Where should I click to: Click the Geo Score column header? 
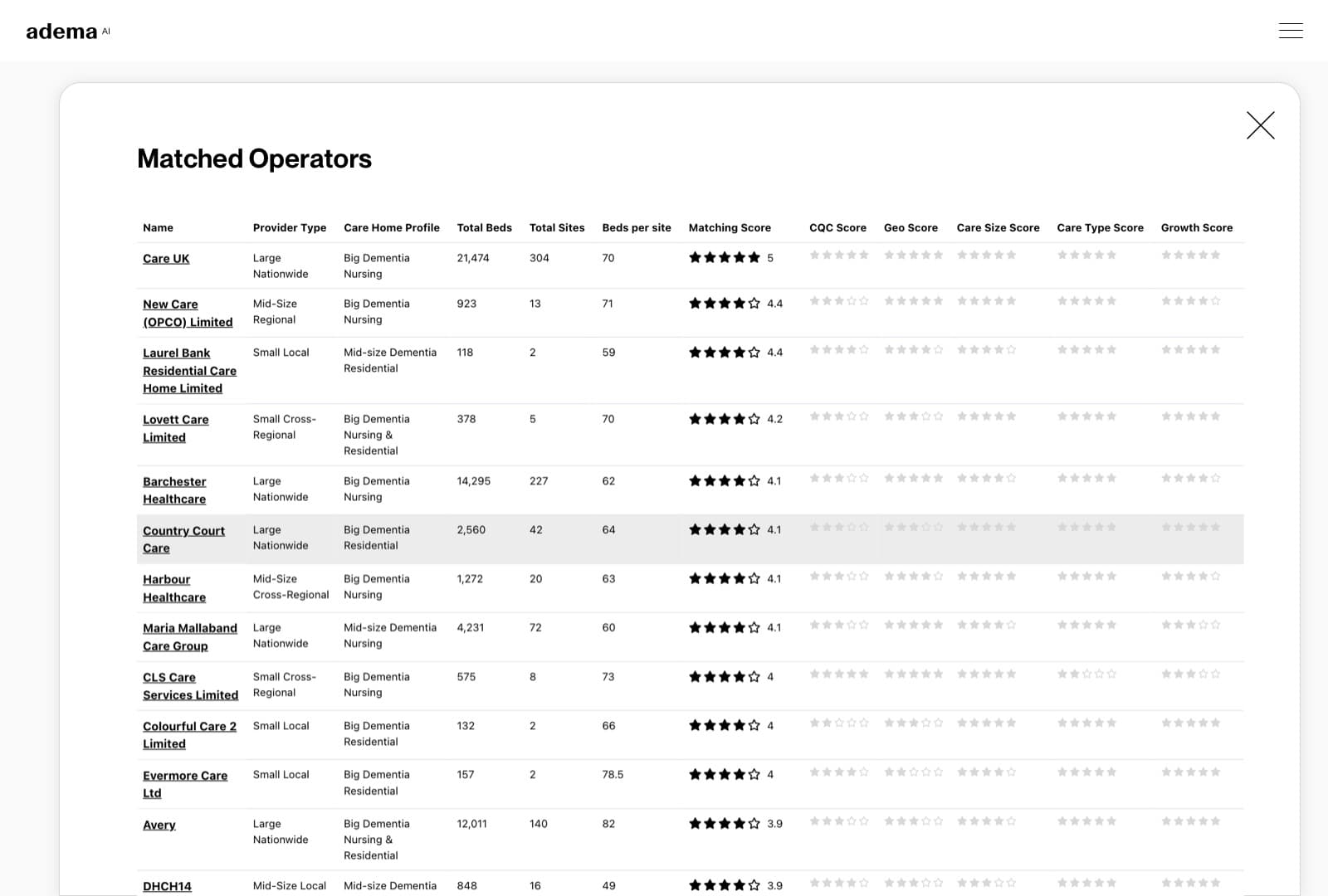911,227
